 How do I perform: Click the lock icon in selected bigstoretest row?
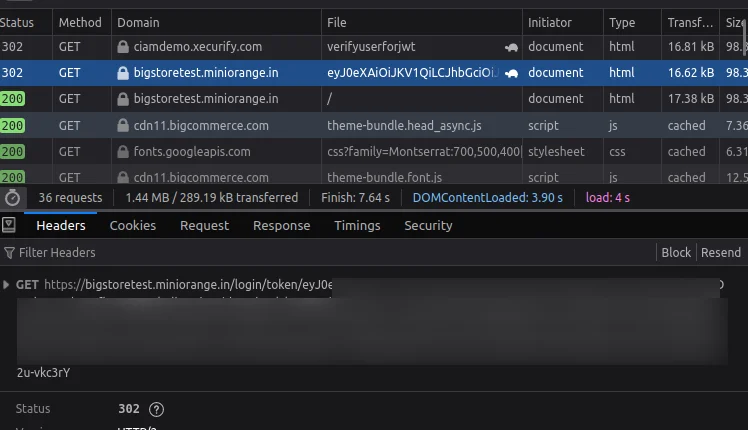pos(123,73)
